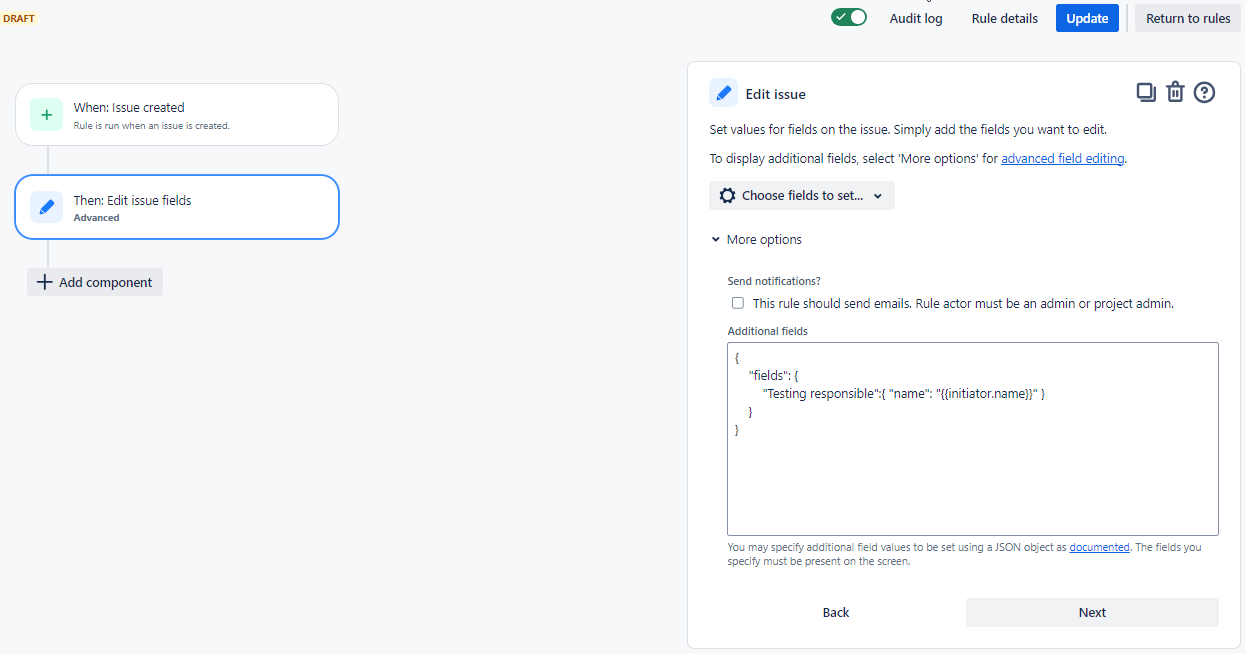Select the When: Issue created trigger card
Image resolution: width=1245 pixels, height=654 pixels.
[x=177, y=115]
